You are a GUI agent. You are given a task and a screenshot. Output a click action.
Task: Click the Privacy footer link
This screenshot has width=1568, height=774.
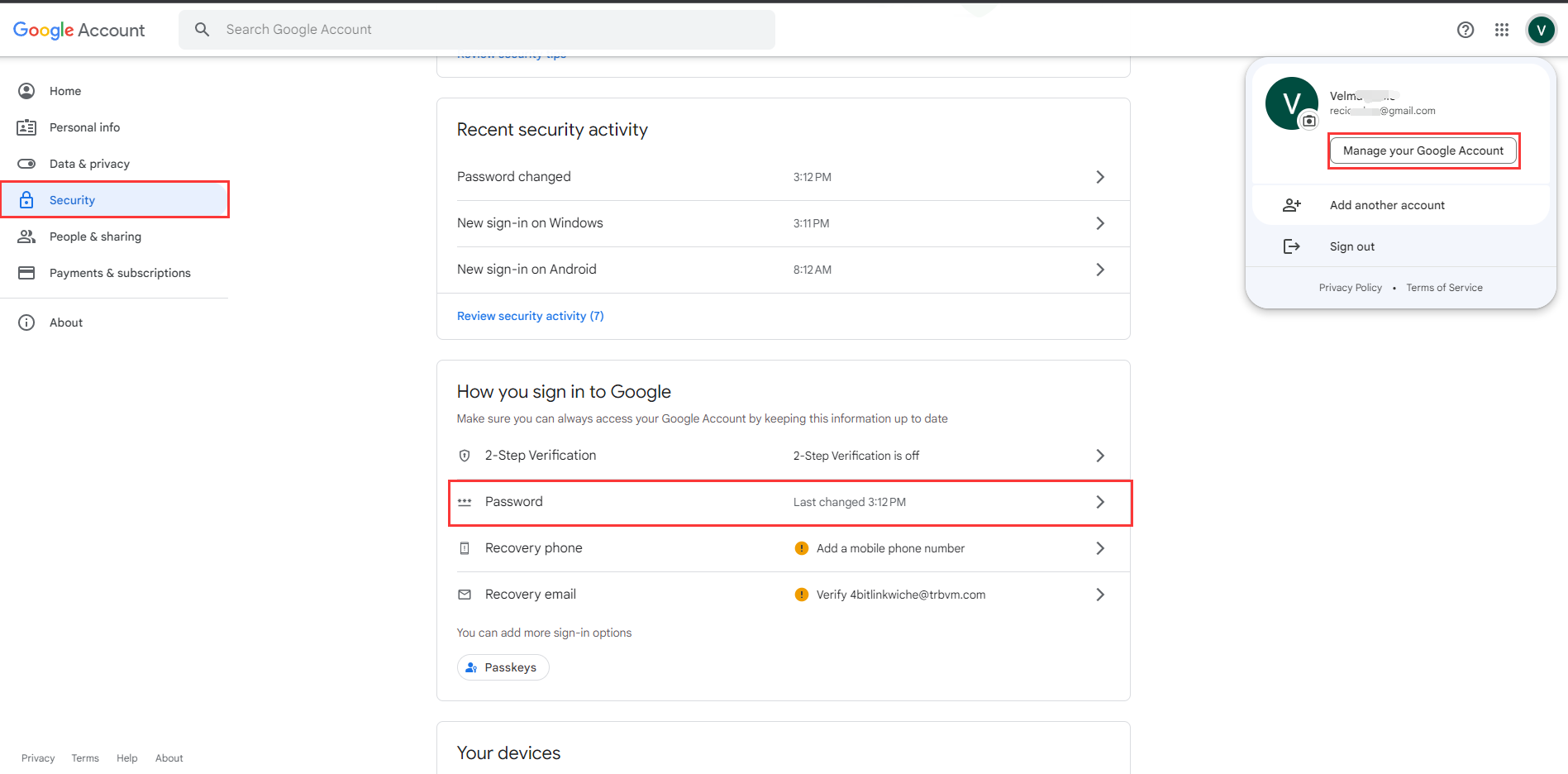point(38,758)
